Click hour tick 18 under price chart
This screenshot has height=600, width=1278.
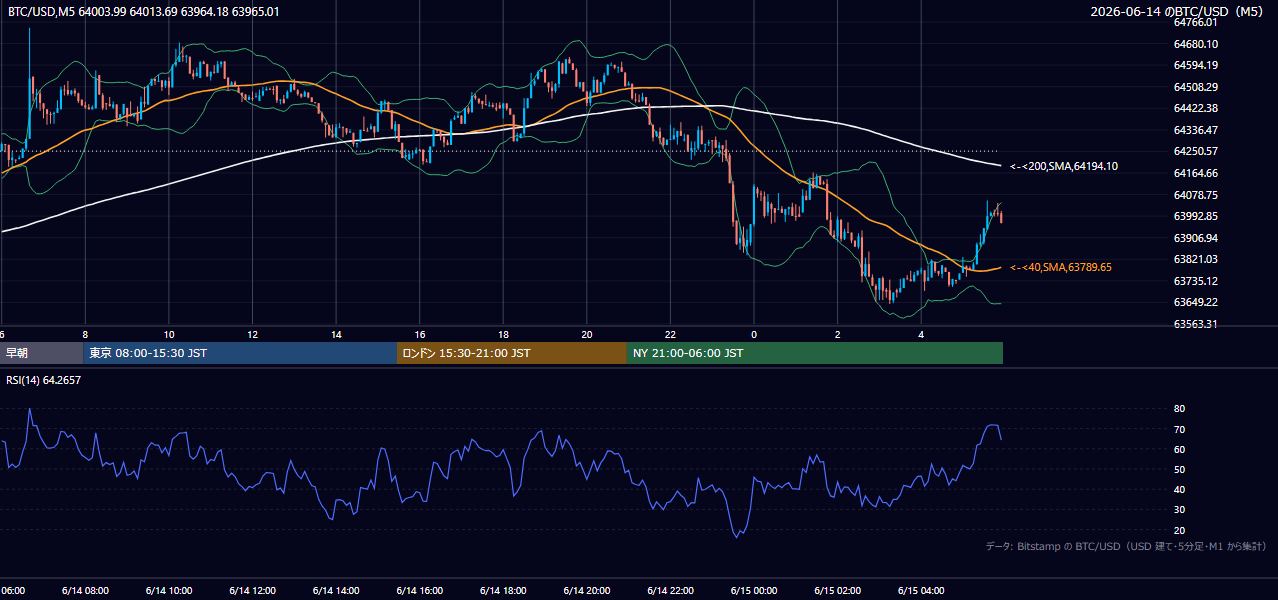pos(503,334)
